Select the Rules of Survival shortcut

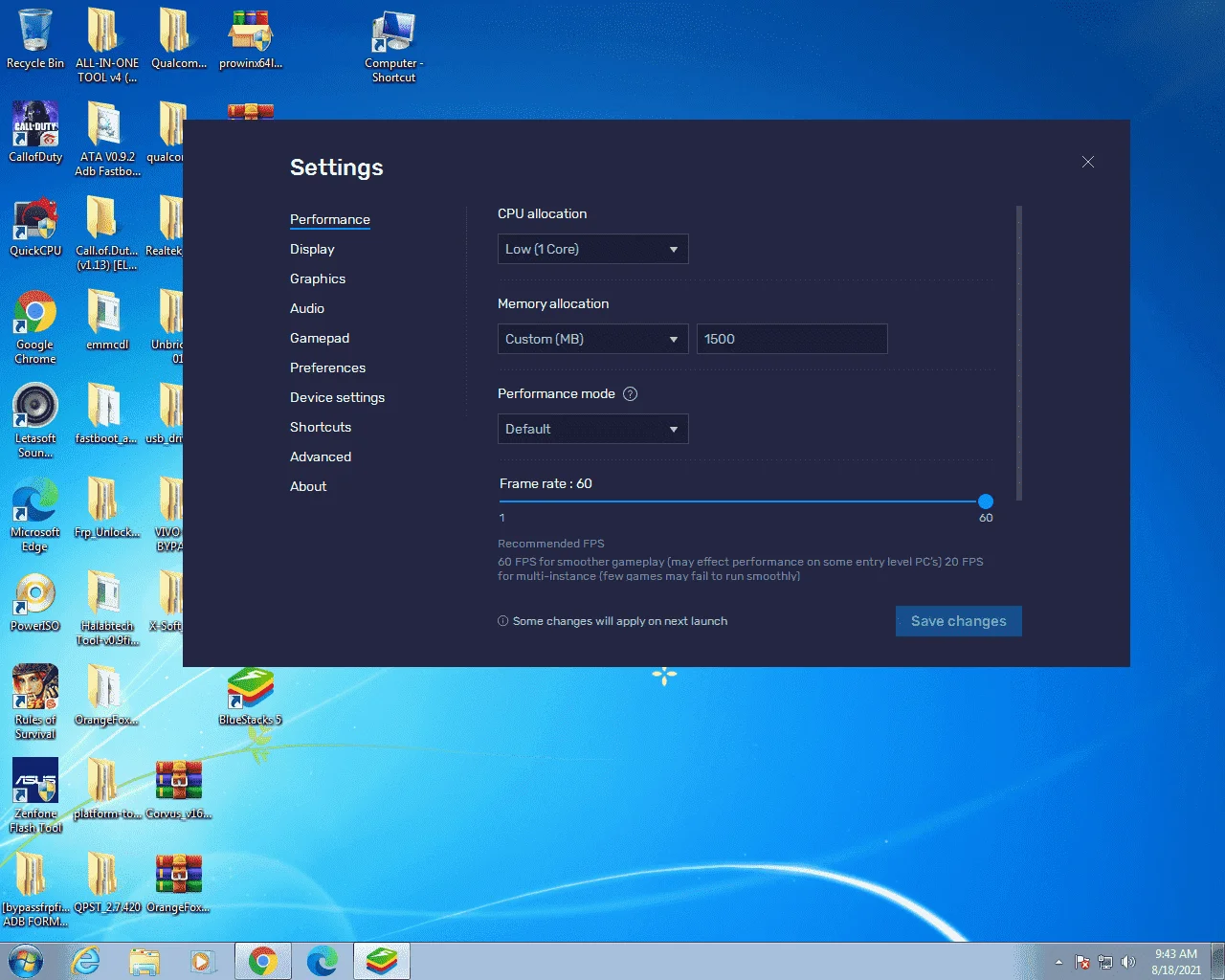tap(35, 702)
